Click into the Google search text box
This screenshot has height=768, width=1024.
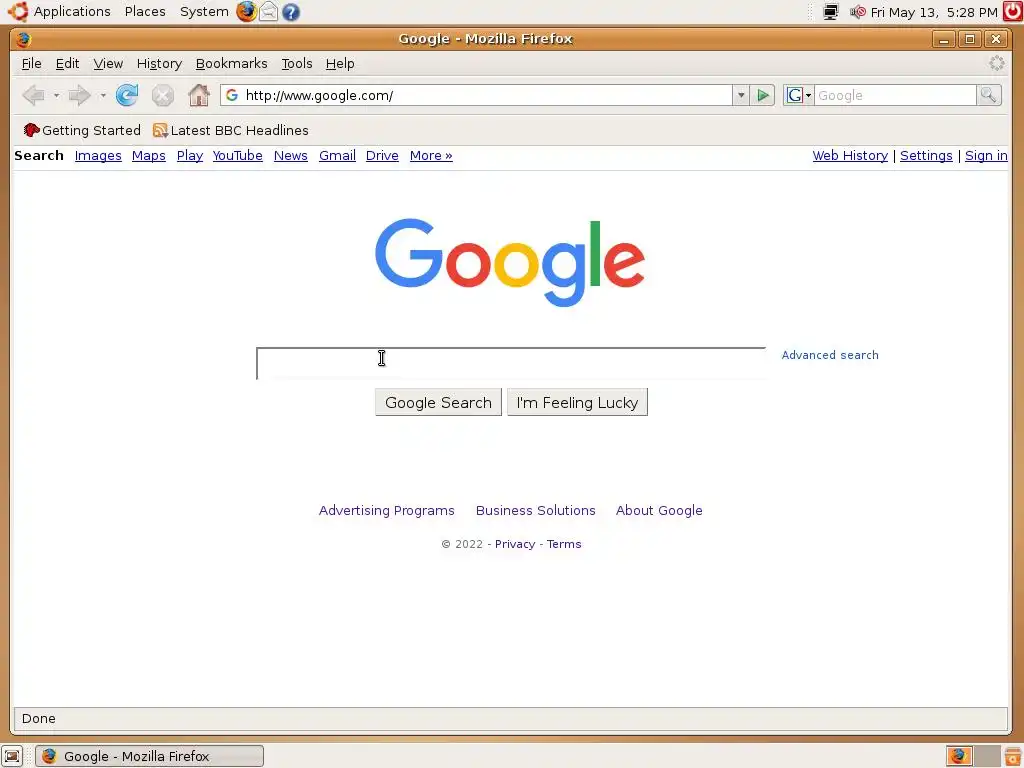511,363
